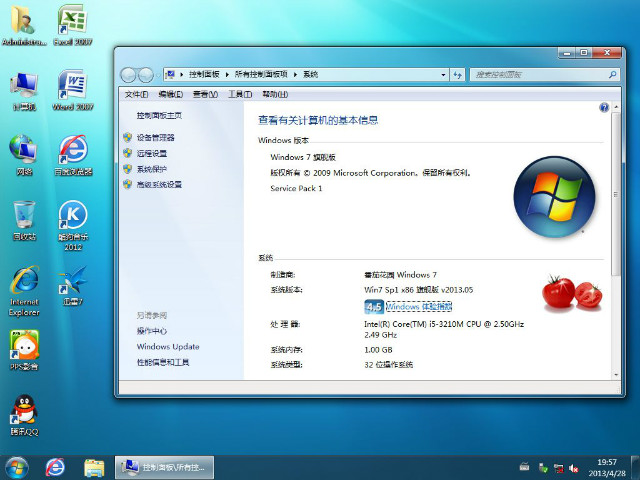Open Internet Explorer desktop icon
Viewport: 640px width, 480px height.
coord(24,291)
